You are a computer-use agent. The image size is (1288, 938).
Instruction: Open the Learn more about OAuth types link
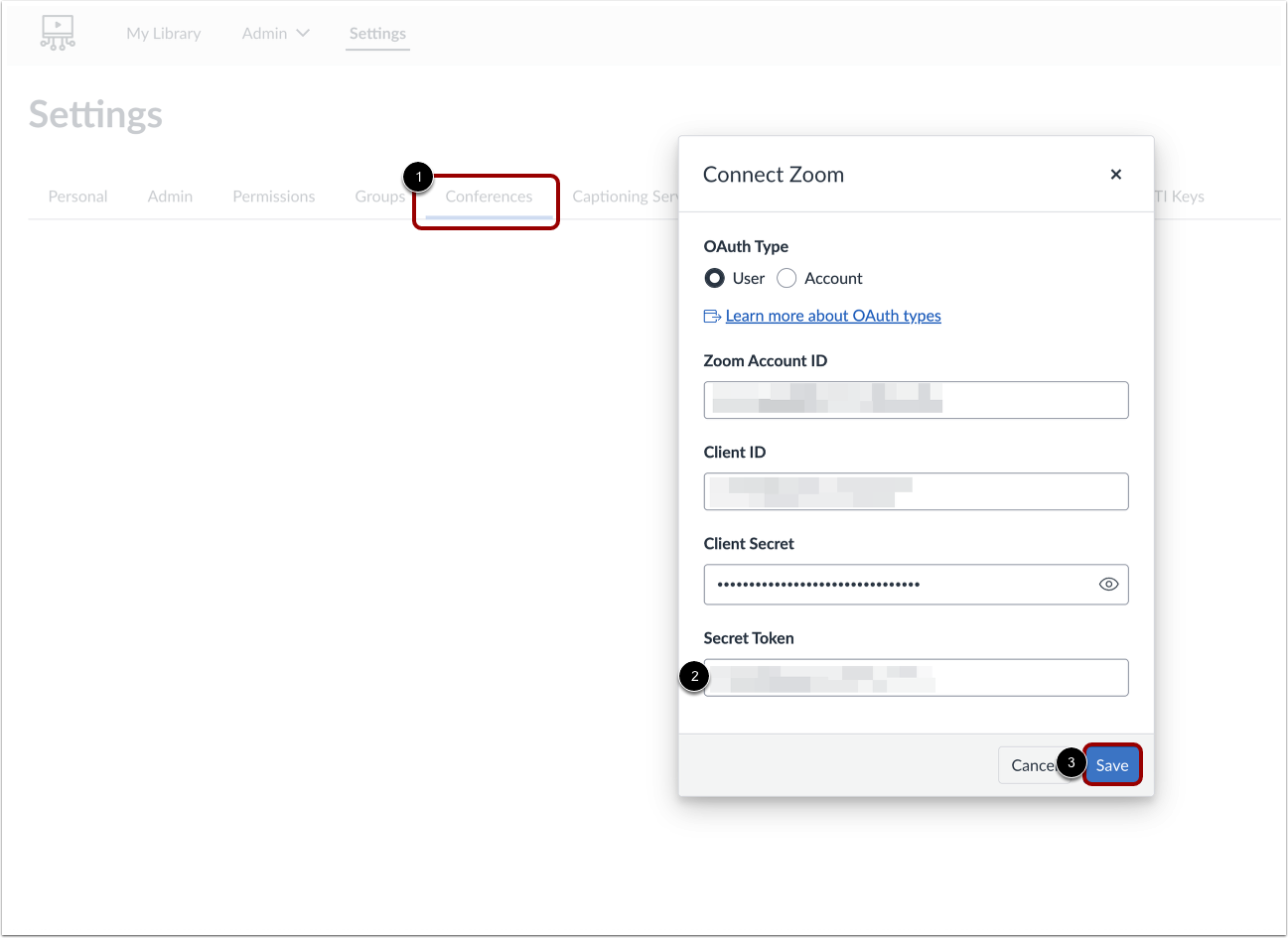(833, 315)
